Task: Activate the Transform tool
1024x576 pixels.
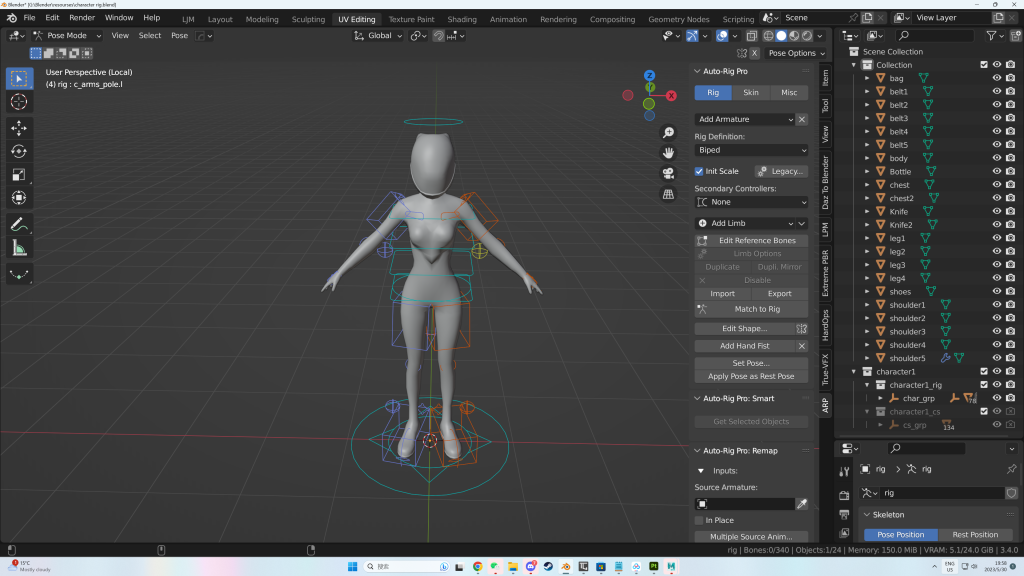Action: pos(19,198)
